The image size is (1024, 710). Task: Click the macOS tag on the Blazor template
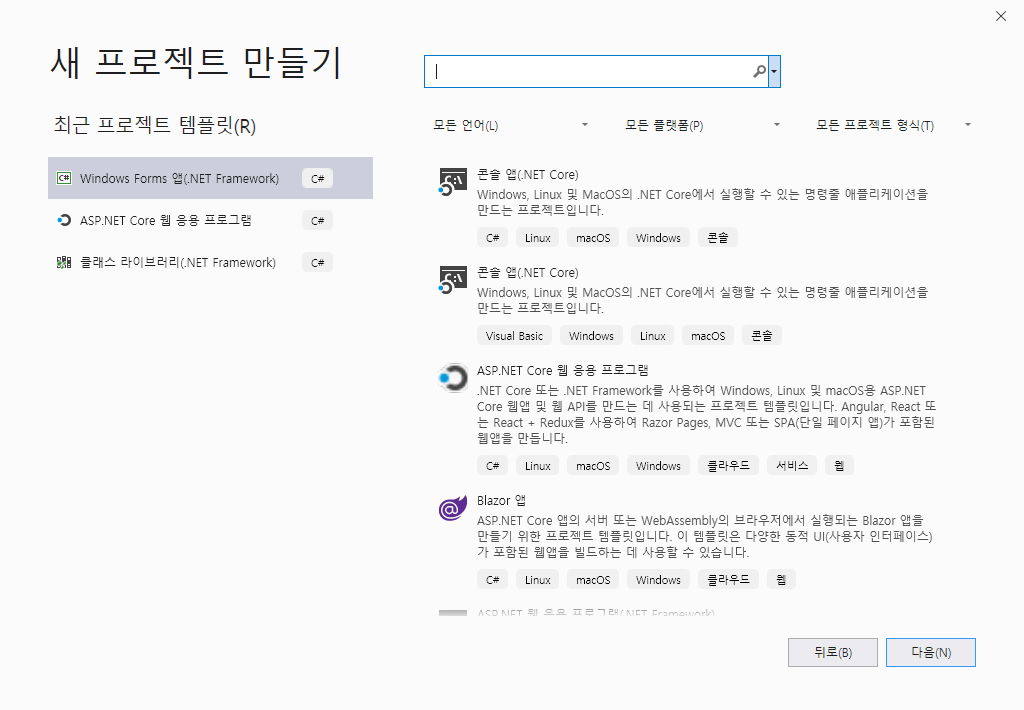click(x=593, y=579)
